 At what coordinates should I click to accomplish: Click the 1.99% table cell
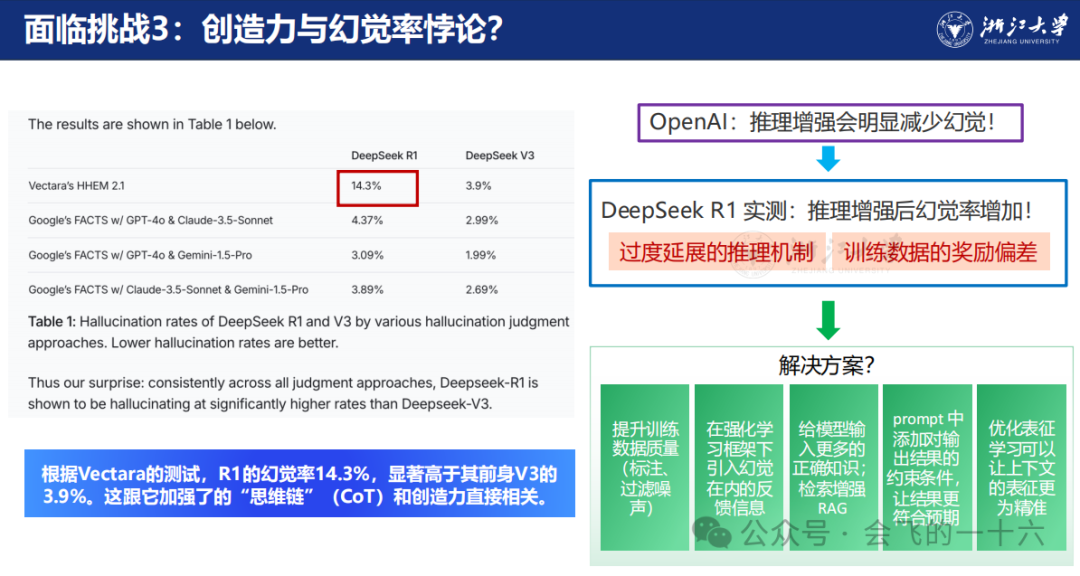point(480,255)
